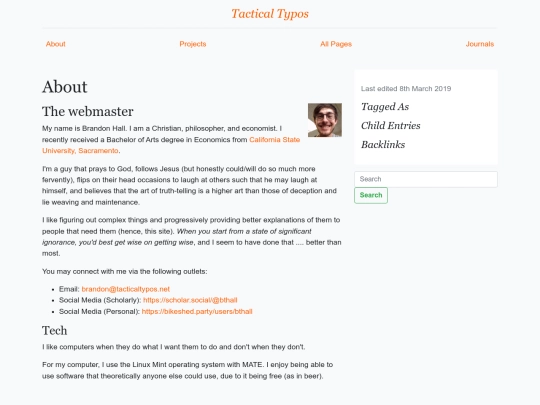Image resolution: width=540 pixels, height=405 pixels.
Task: Click the Backlinks sidebar heading
Action: click(x=383, y=145)
